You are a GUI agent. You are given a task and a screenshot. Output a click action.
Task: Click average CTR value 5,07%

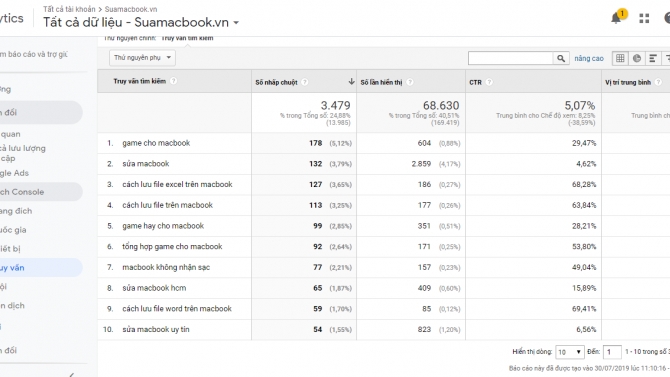click(x=580, y=105)
